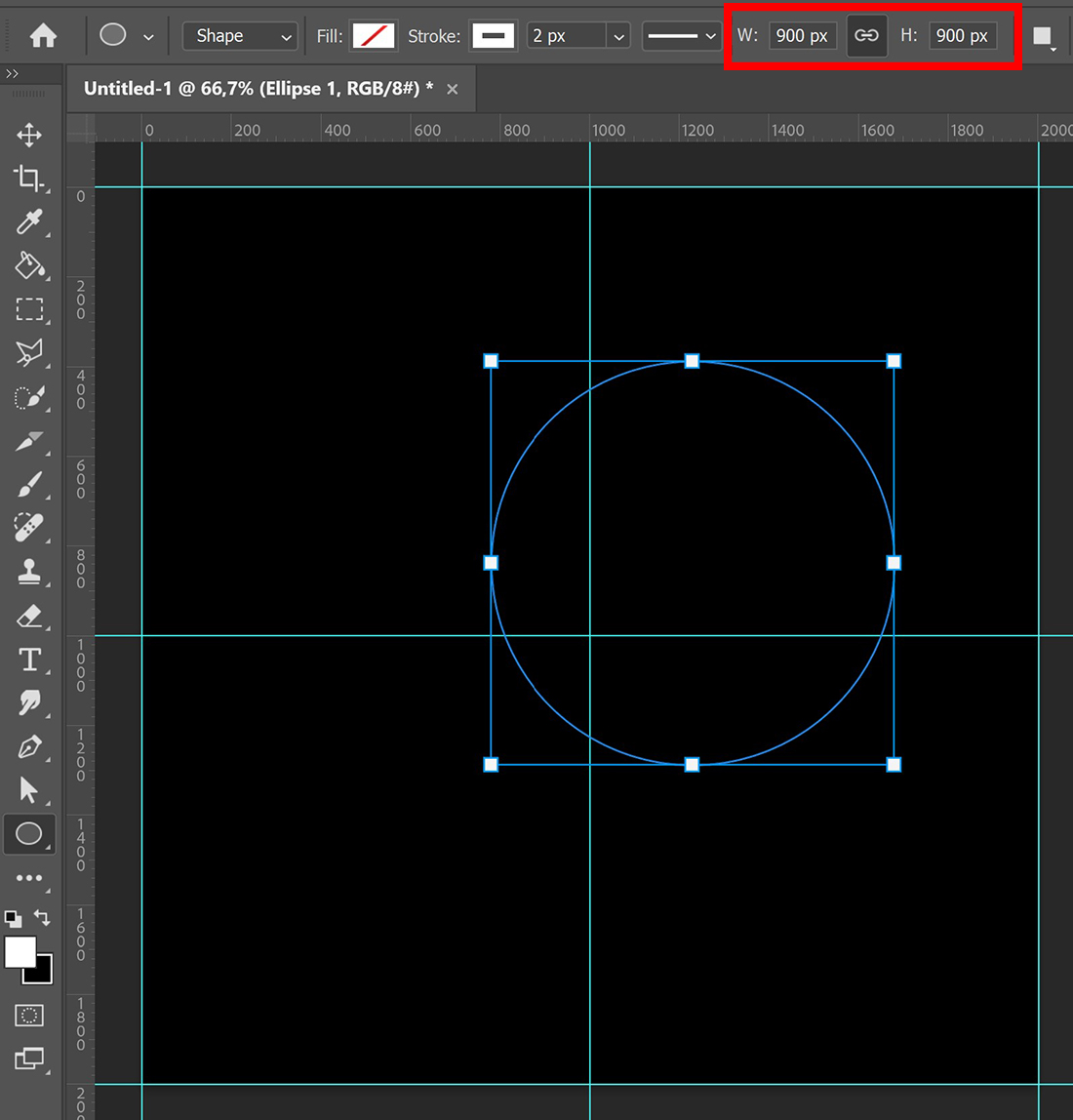The image size is (1073, 1120).
Task: Select the Brush tool
Action: tap(29, 485)
